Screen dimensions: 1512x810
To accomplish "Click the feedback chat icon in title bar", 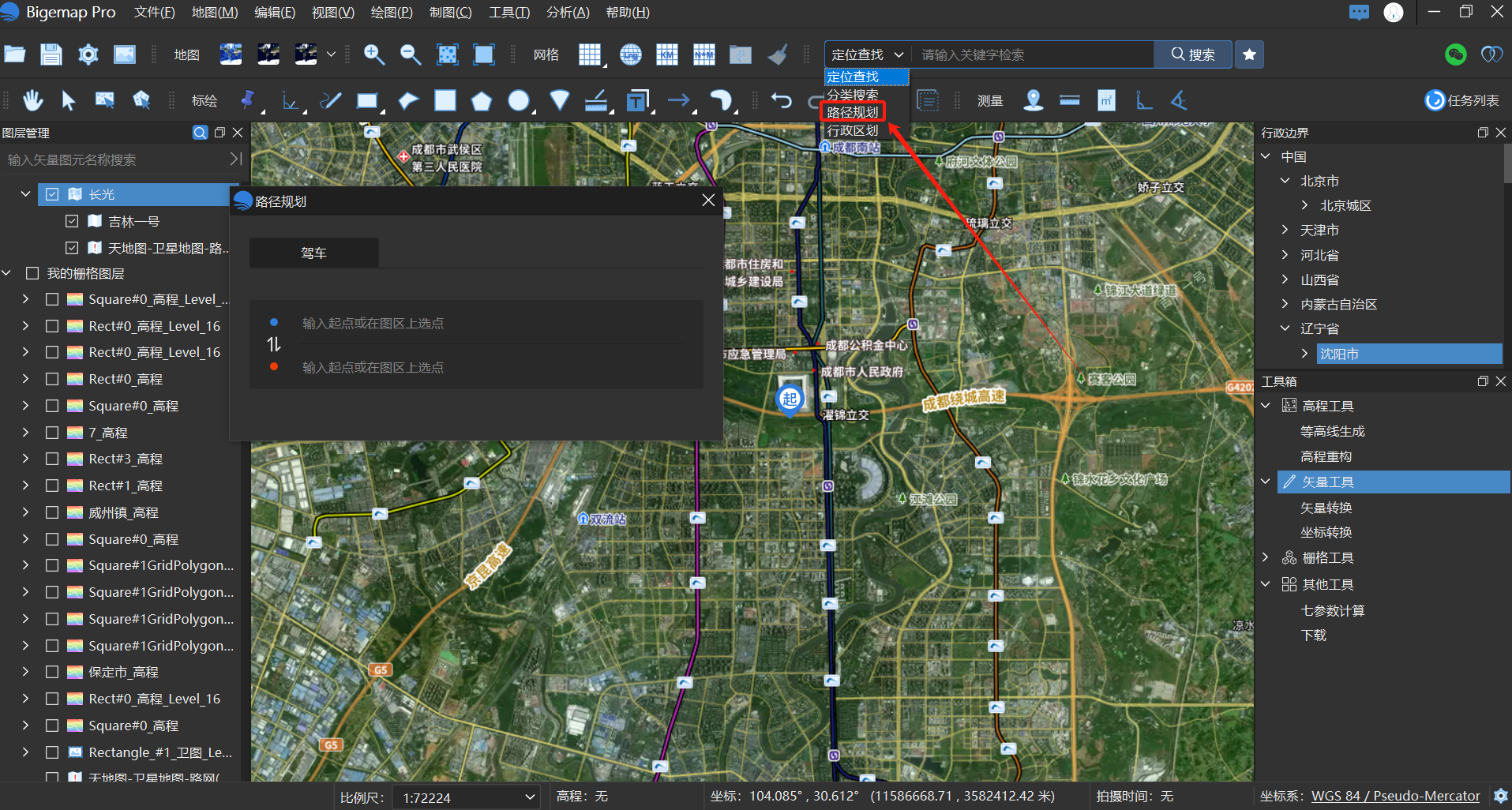I will click(x=1359, y=13).
